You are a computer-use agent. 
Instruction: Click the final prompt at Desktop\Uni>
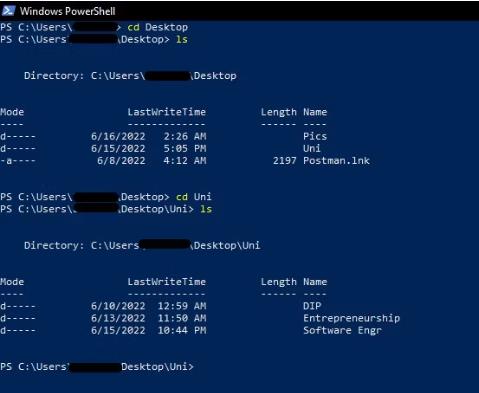tap(97, 367)
